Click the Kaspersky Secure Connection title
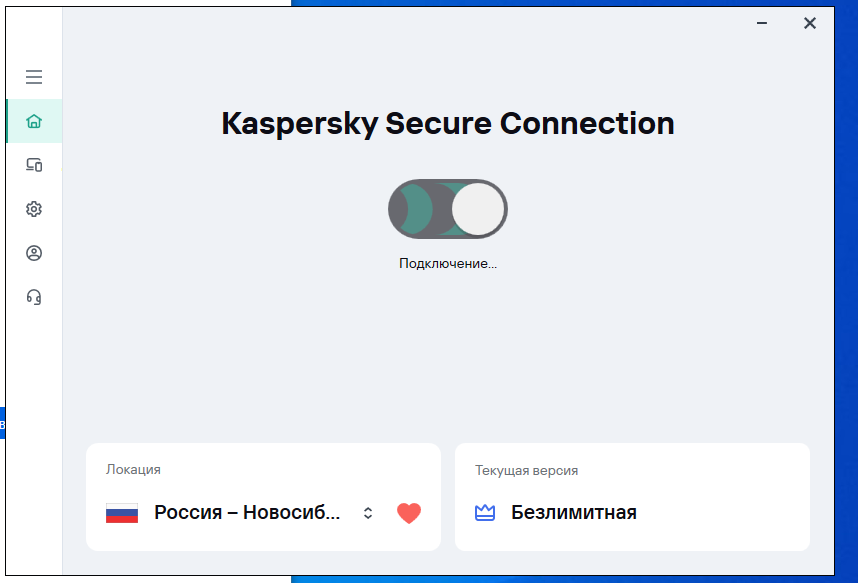The width and height of the screenshot is (858, 583). pos(448,123)
